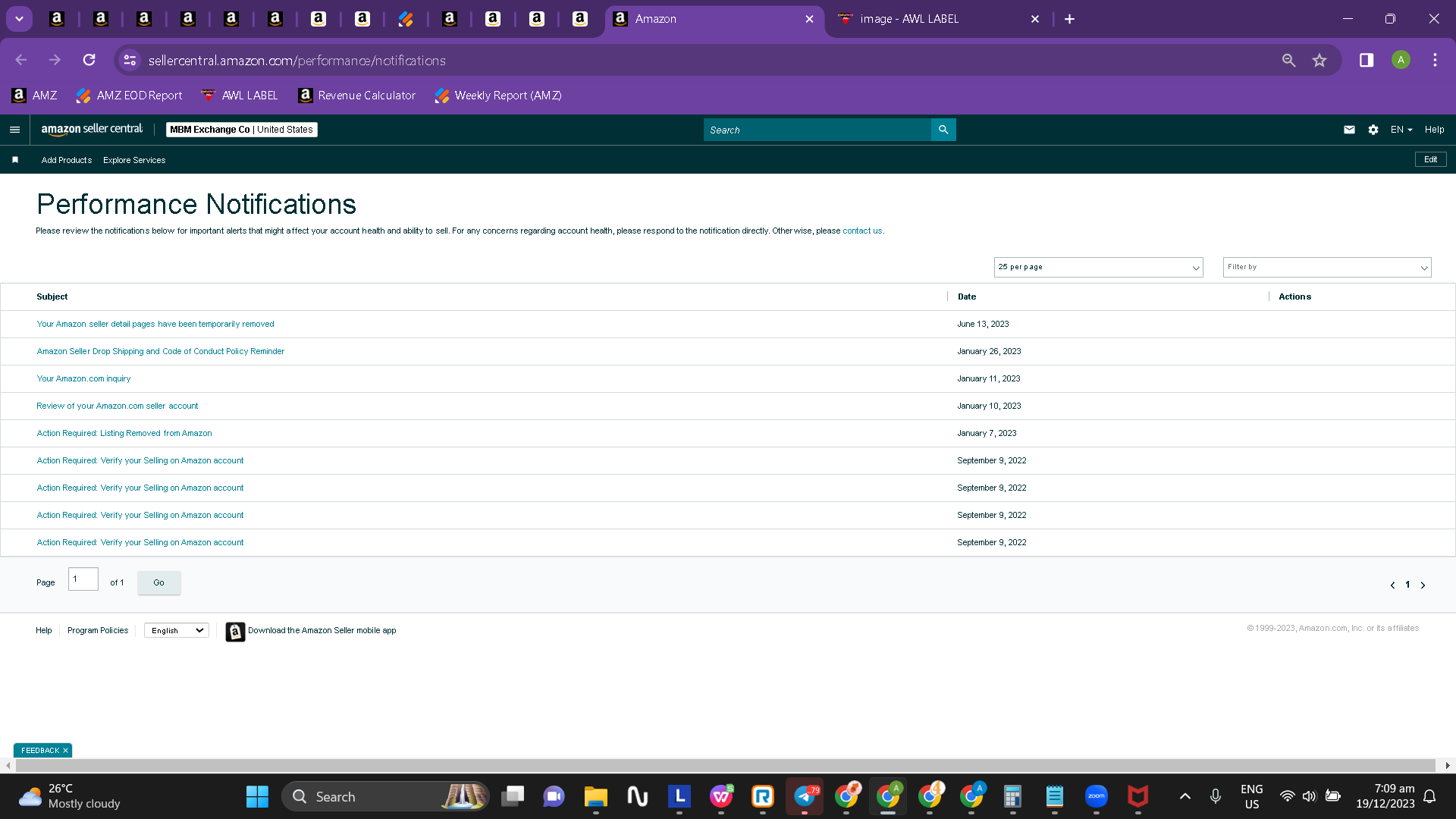Open the Chrome three-dot menu
This screenshot has width=1456, height=819.
coord(1435,60)
